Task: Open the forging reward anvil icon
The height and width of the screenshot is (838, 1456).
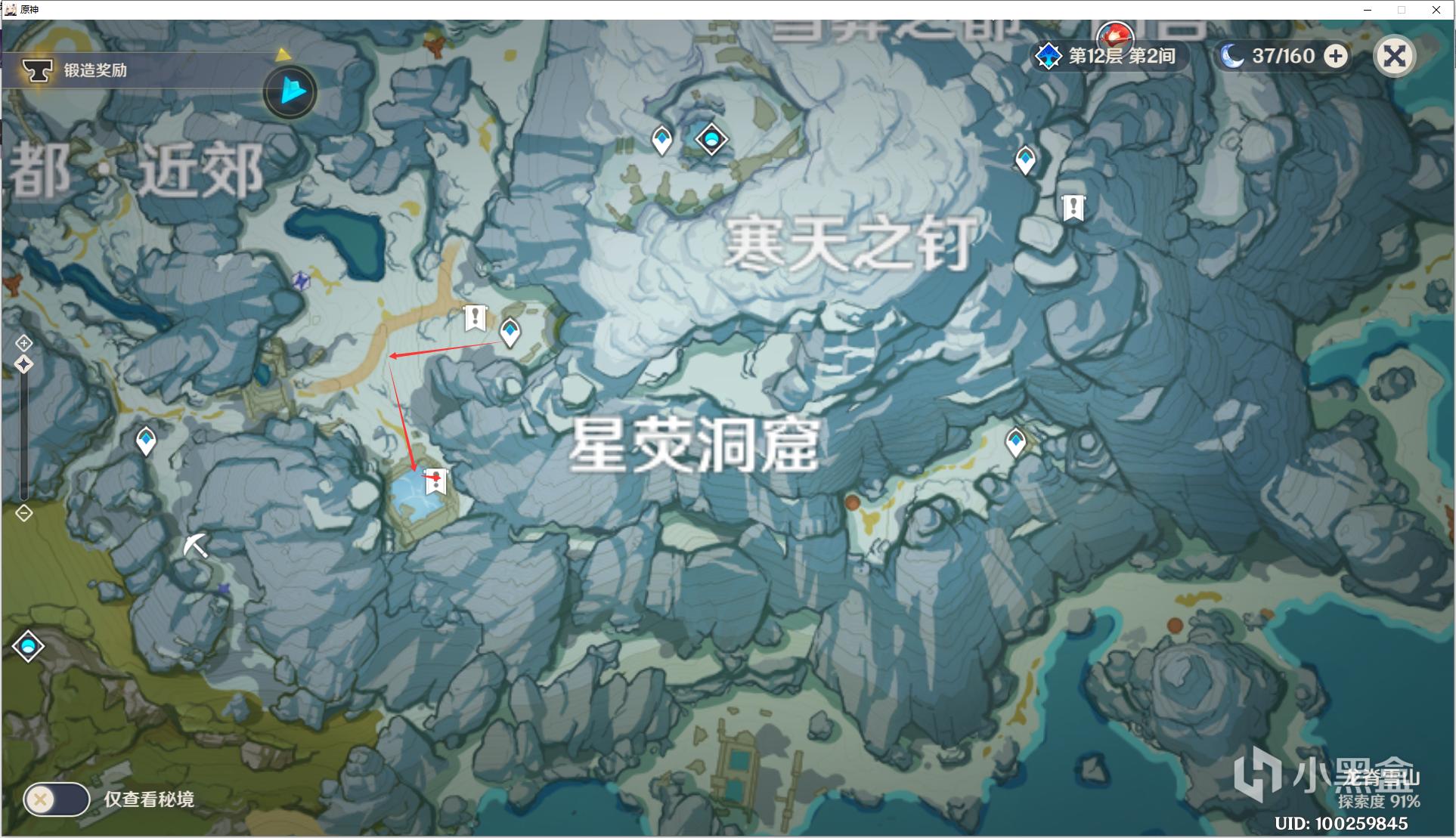Action: (x=37, y=70)
